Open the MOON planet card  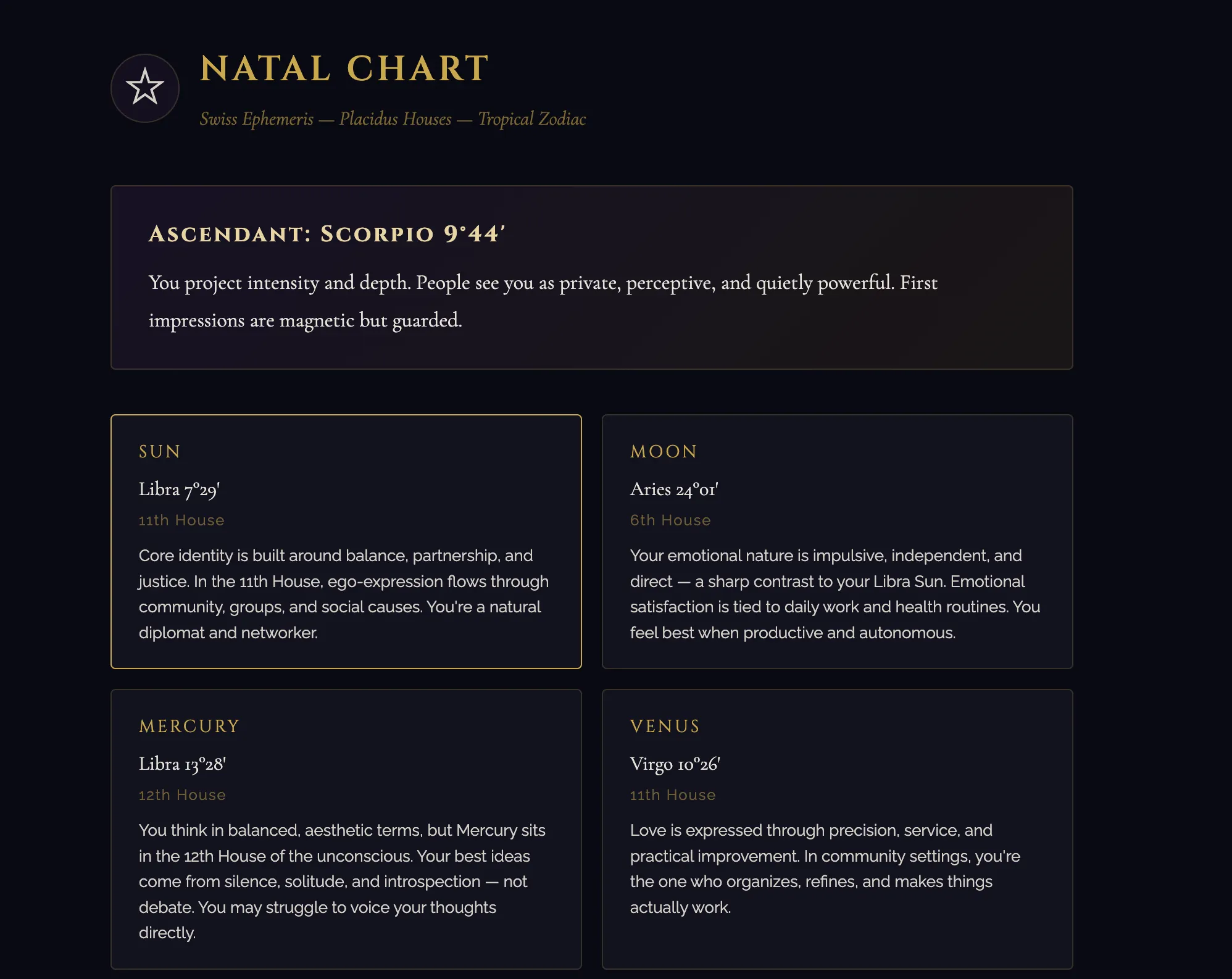pos(838,541)
